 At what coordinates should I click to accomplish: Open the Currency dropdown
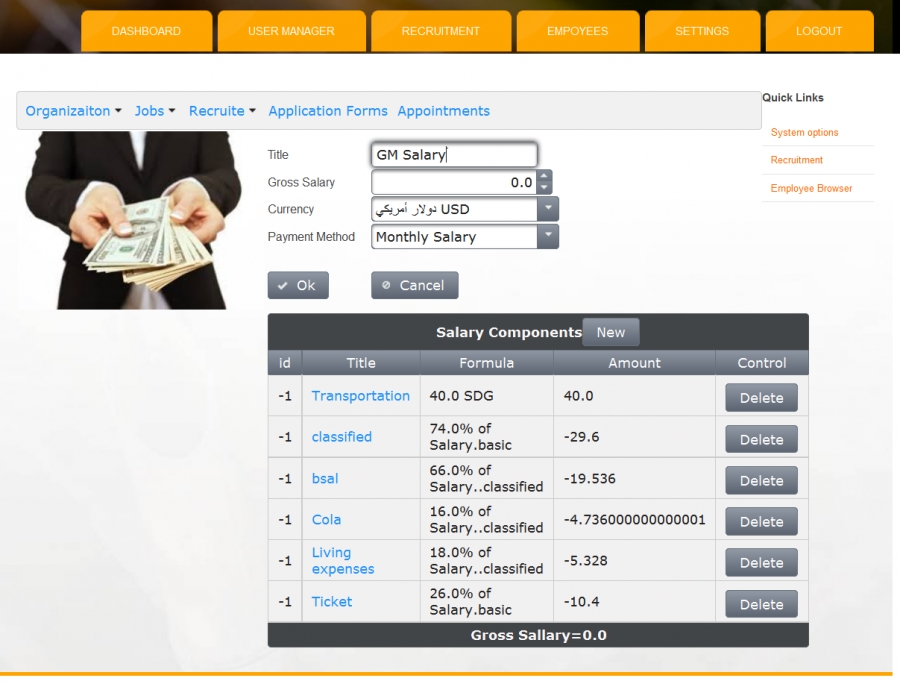[547, 209]
